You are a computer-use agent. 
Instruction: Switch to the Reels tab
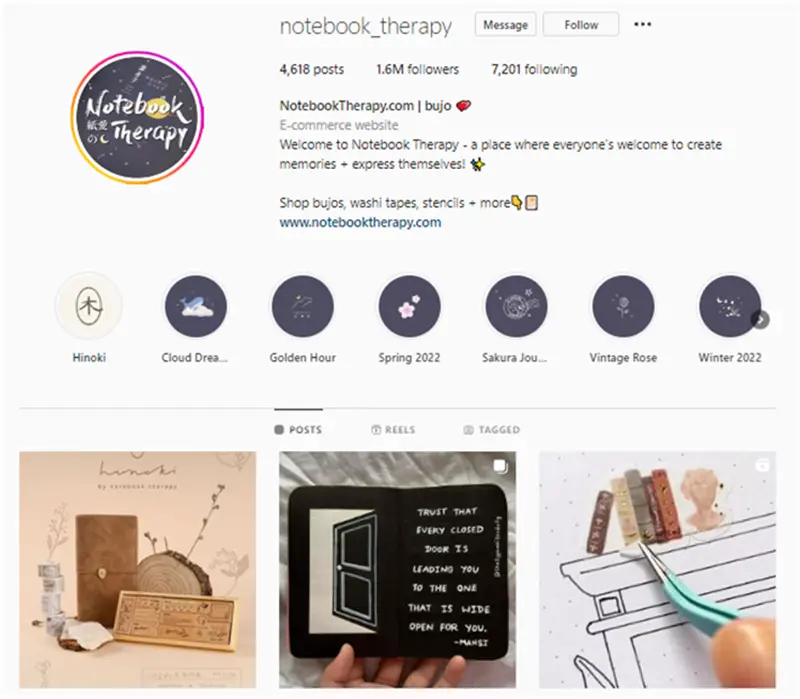[x=393, y=430]
